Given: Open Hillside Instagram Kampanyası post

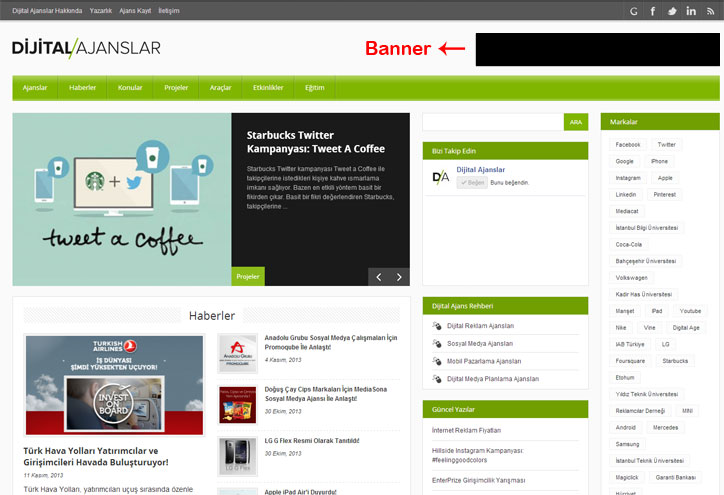Looking at the screenshot, I should click(478, 455).
